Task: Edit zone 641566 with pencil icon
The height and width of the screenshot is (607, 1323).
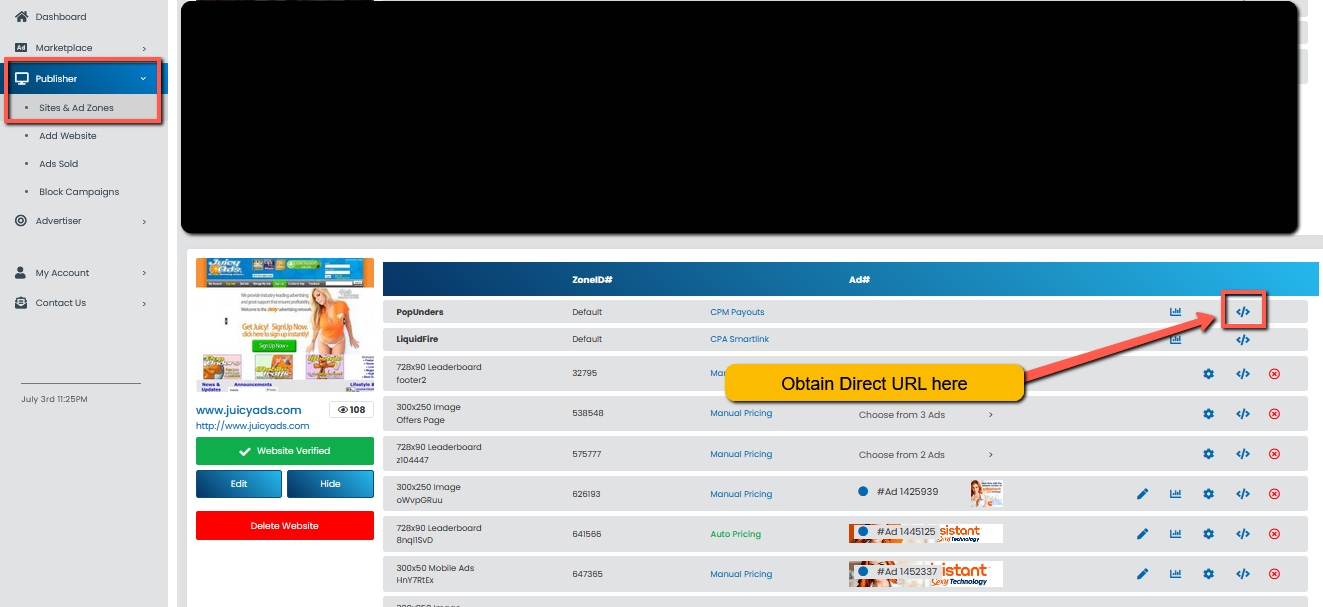Action: click(x=1143, y=534)
